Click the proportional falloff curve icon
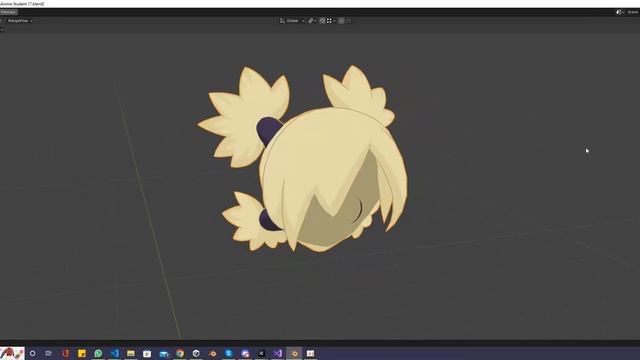 tap(349, 20)
